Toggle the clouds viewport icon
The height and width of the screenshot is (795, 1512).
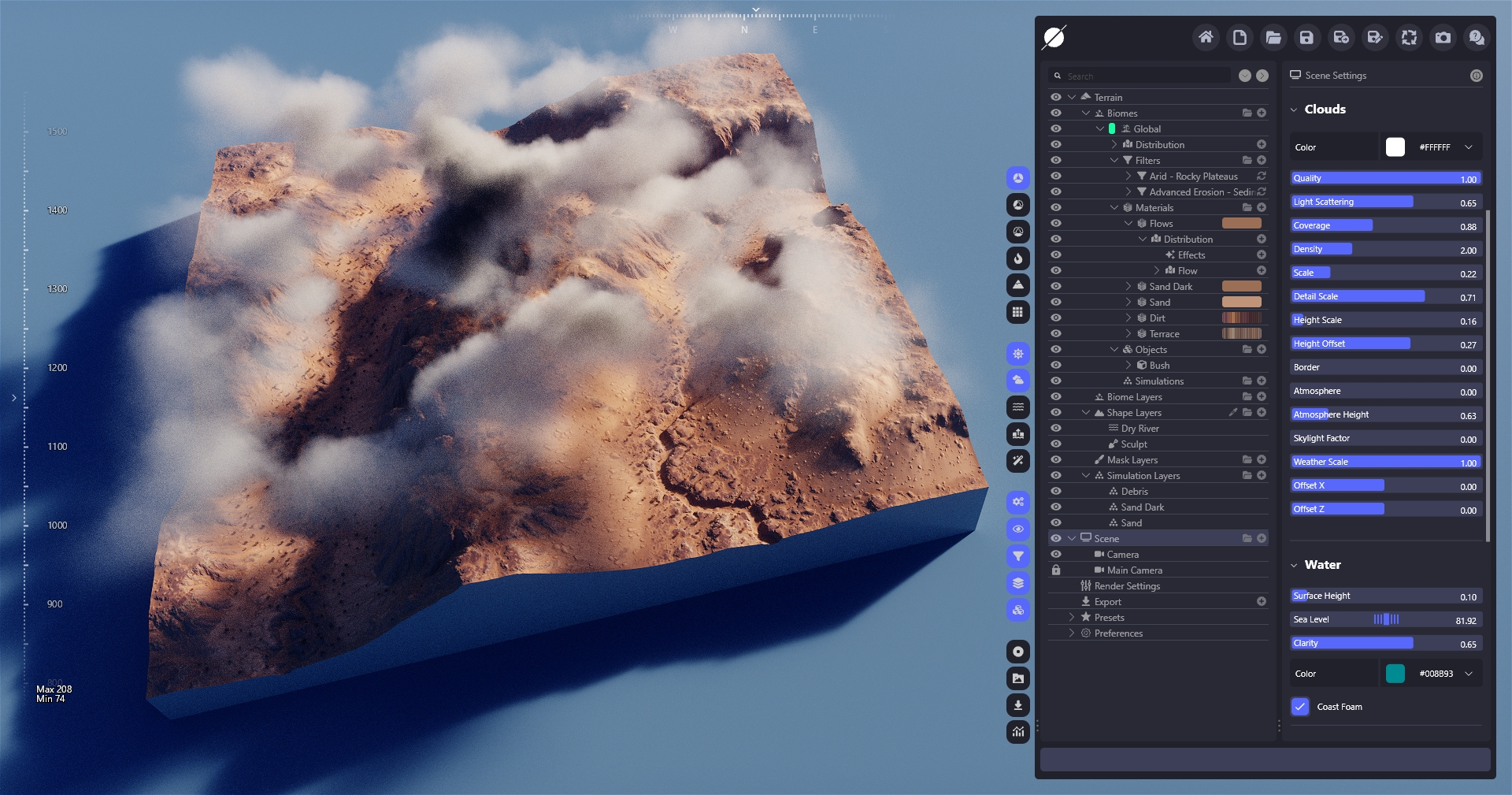(1018, 381)
